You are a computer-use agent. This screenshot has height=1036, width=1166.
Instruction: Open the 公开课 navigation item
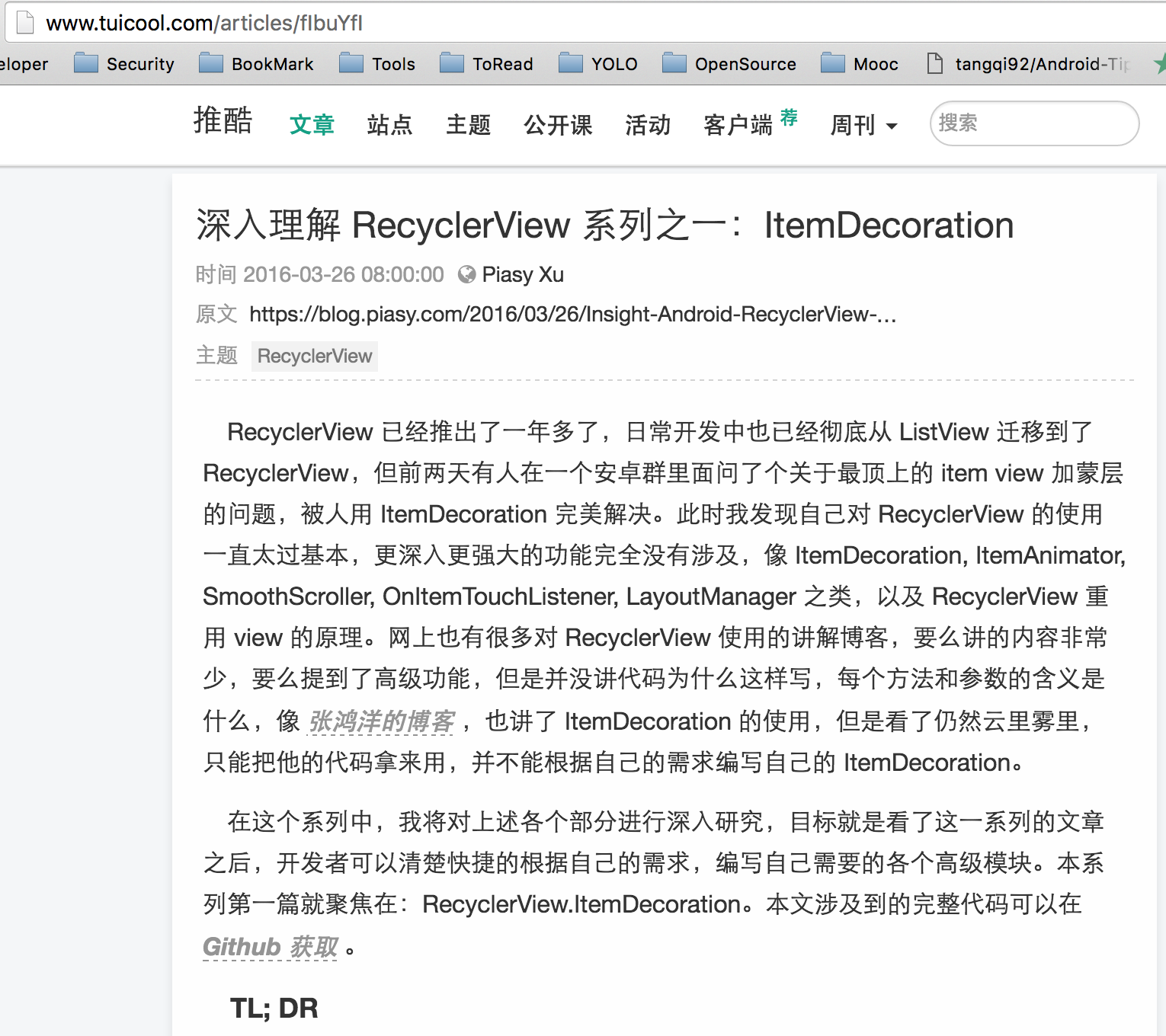click(x=558, y=125)
